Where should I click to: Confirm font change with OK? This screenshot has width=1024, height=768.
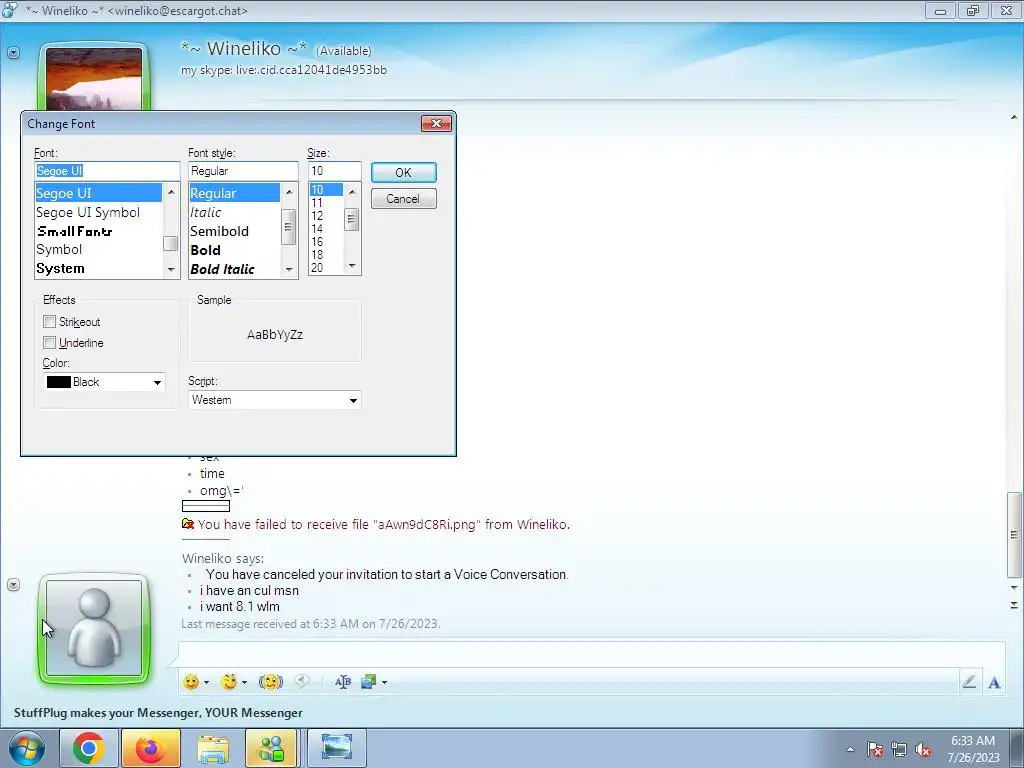[404, 172]
